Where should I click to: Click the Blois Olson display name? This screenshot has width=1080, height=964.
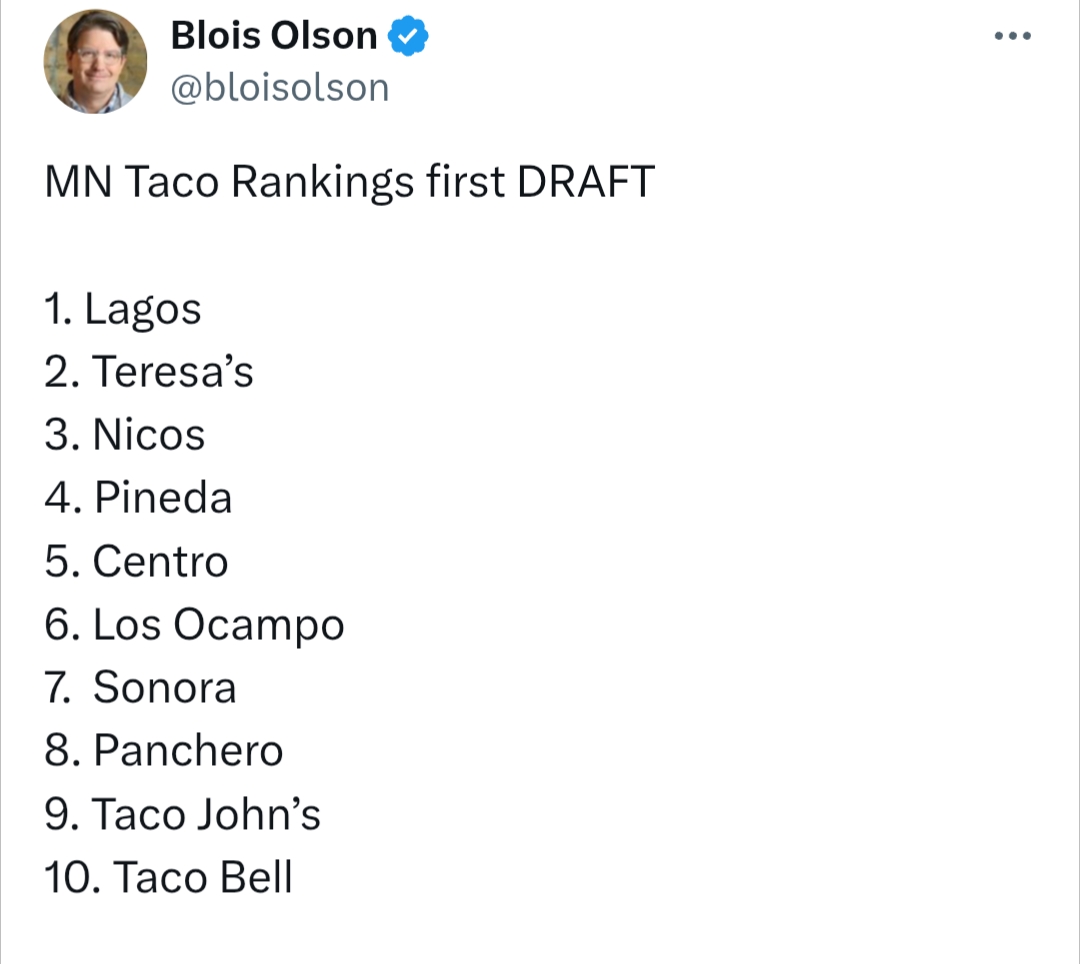pos(274,37)
